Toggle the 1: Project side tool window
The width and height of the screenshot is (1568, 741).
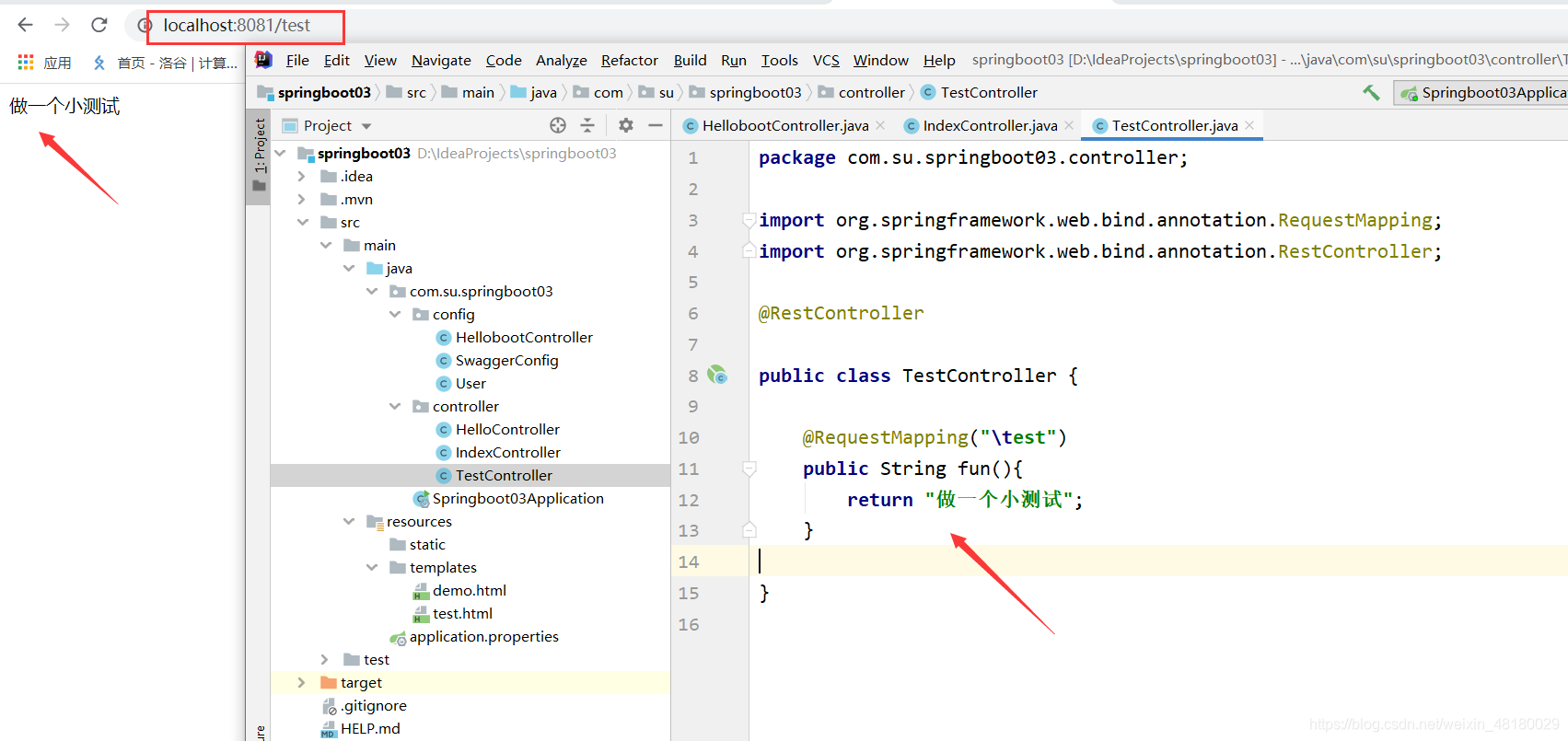(259, 155)
